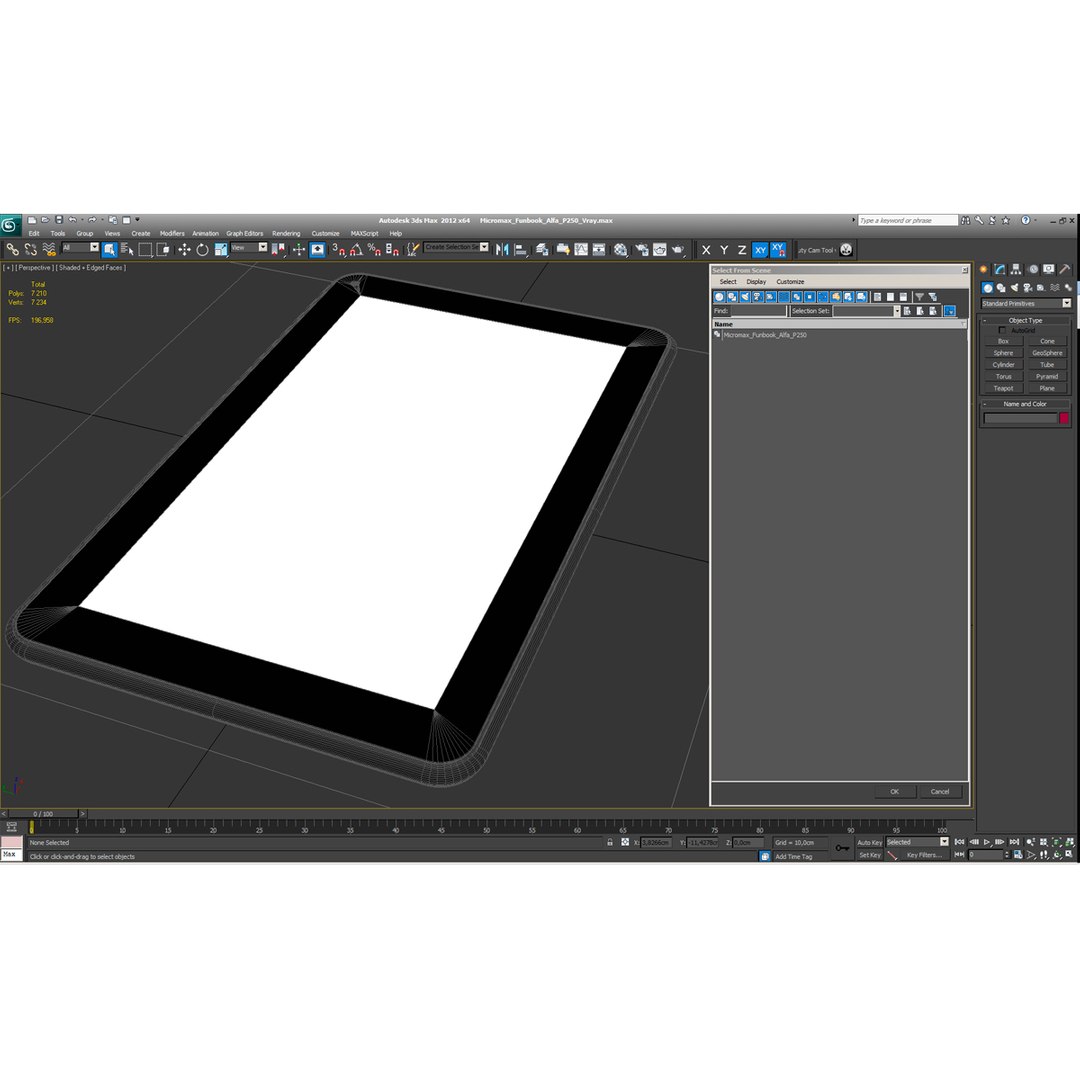Activate the Select and Rotate tool
The image size is (1080, 1080).
tap(202, 249)
